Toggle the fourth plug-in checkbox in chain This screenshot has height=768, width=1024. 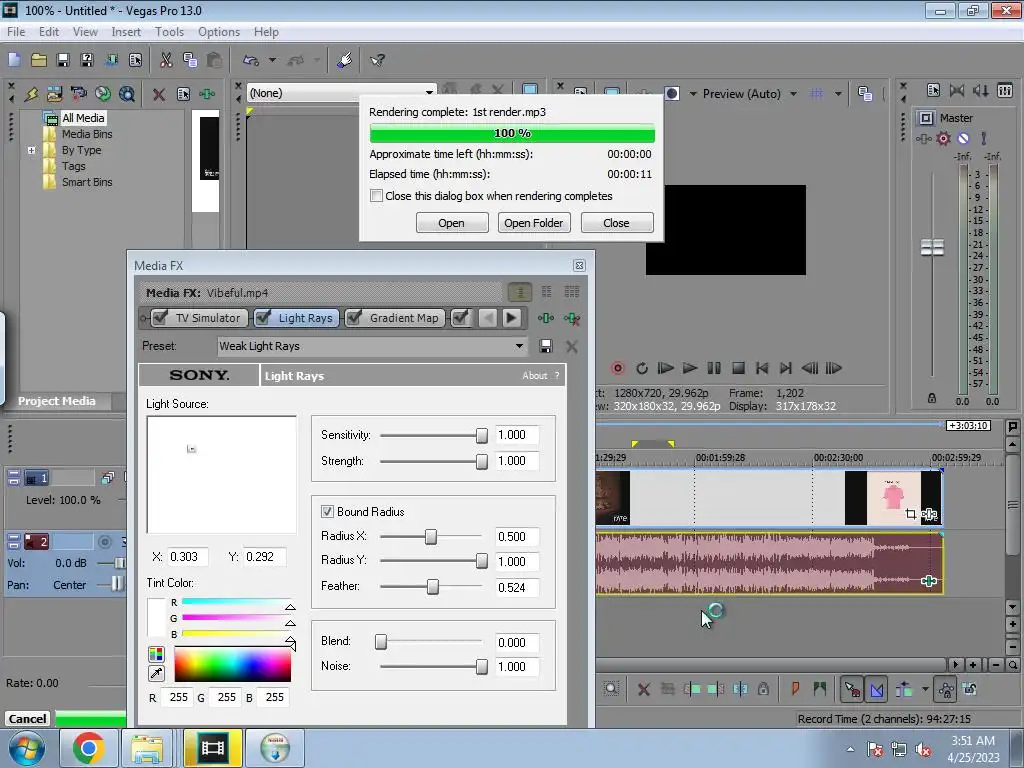click(461, 318)
